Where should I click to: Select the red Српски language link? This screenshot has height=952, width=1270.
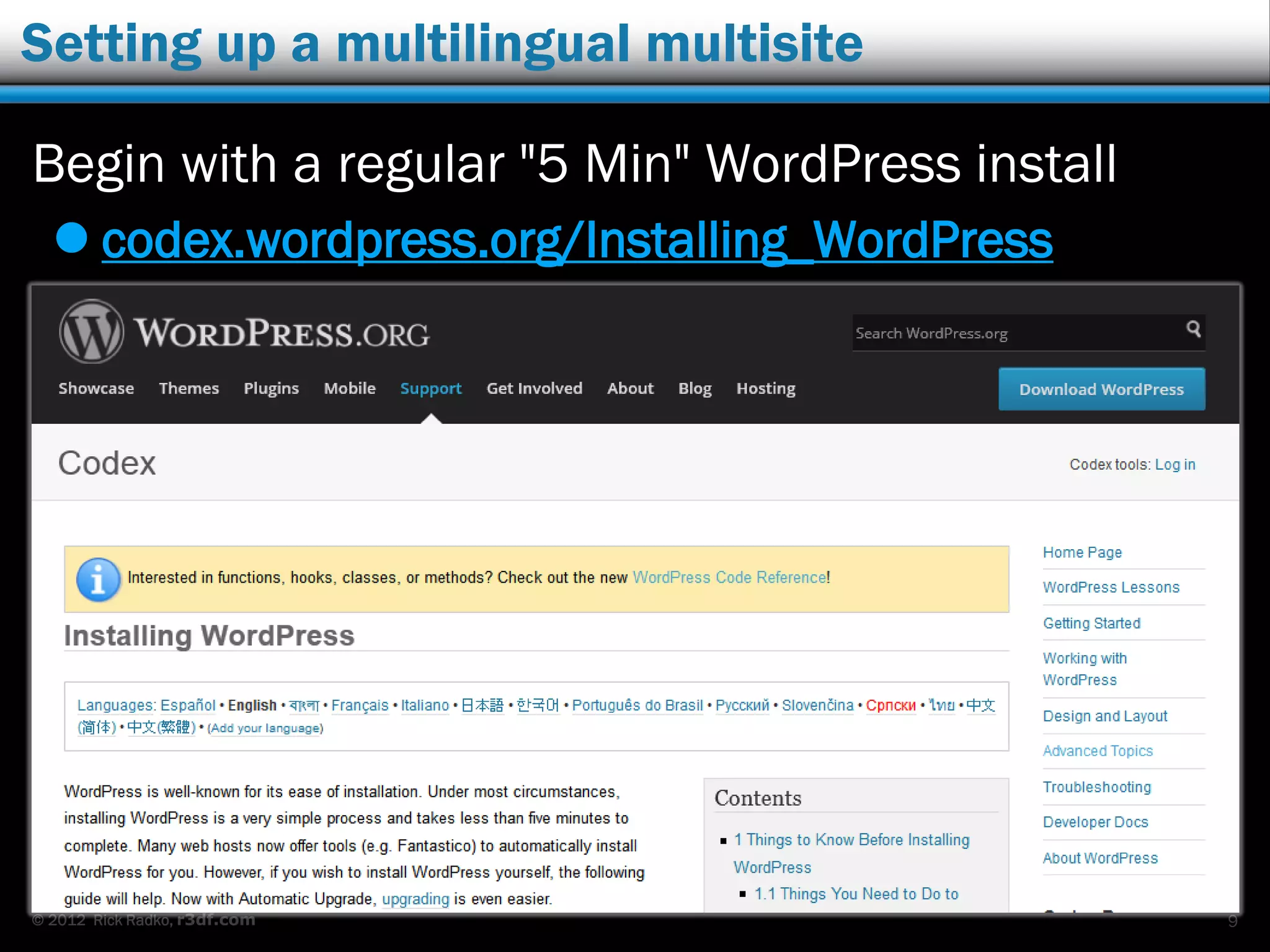click(890, 705)
